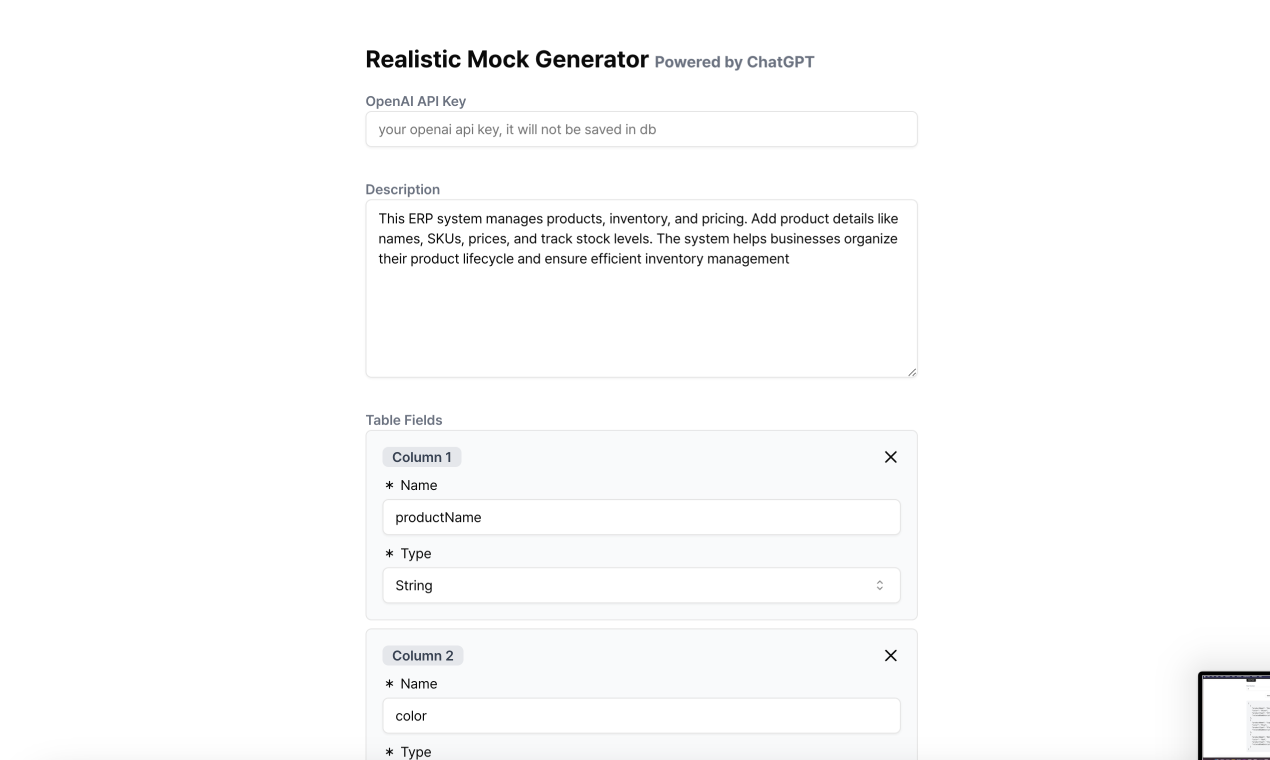Remove Column 1 with its X icon
This screenshot has width=1270, height=760.
coord(891,457)
